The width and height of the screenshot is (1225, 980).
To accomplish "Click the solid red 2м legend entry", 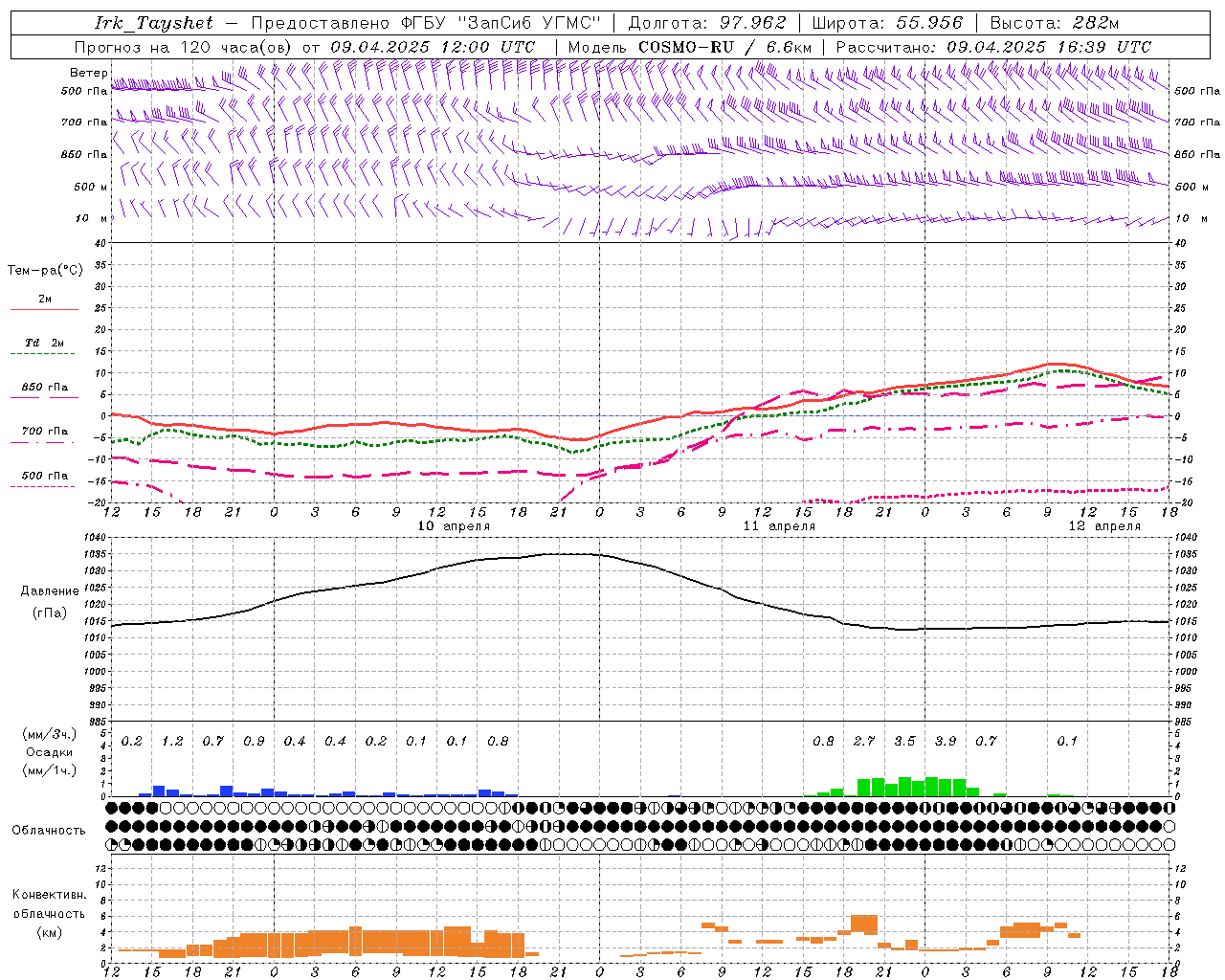I will click(x=45, y=300).
